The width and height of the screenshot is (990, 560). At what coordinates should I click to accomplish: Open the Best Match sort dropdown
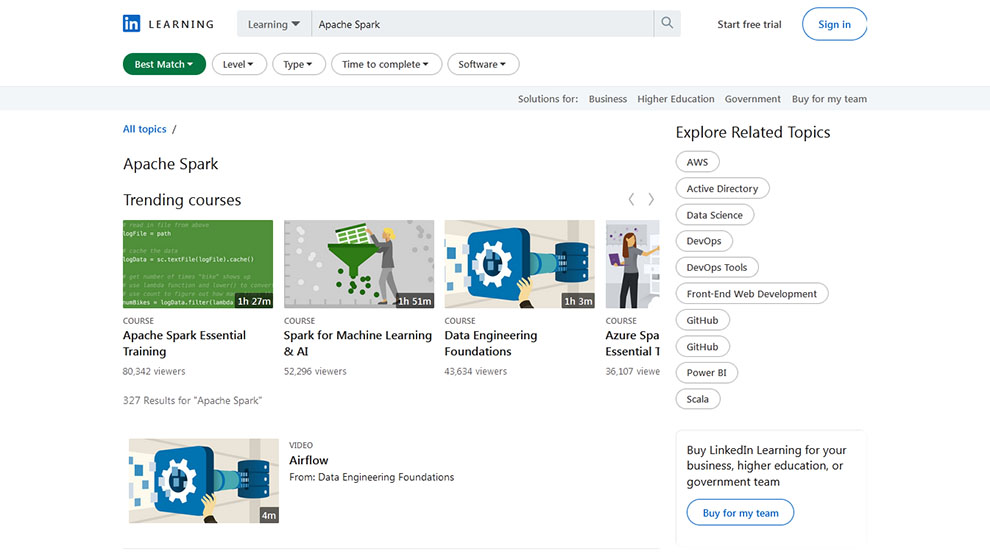click(164, 64)
